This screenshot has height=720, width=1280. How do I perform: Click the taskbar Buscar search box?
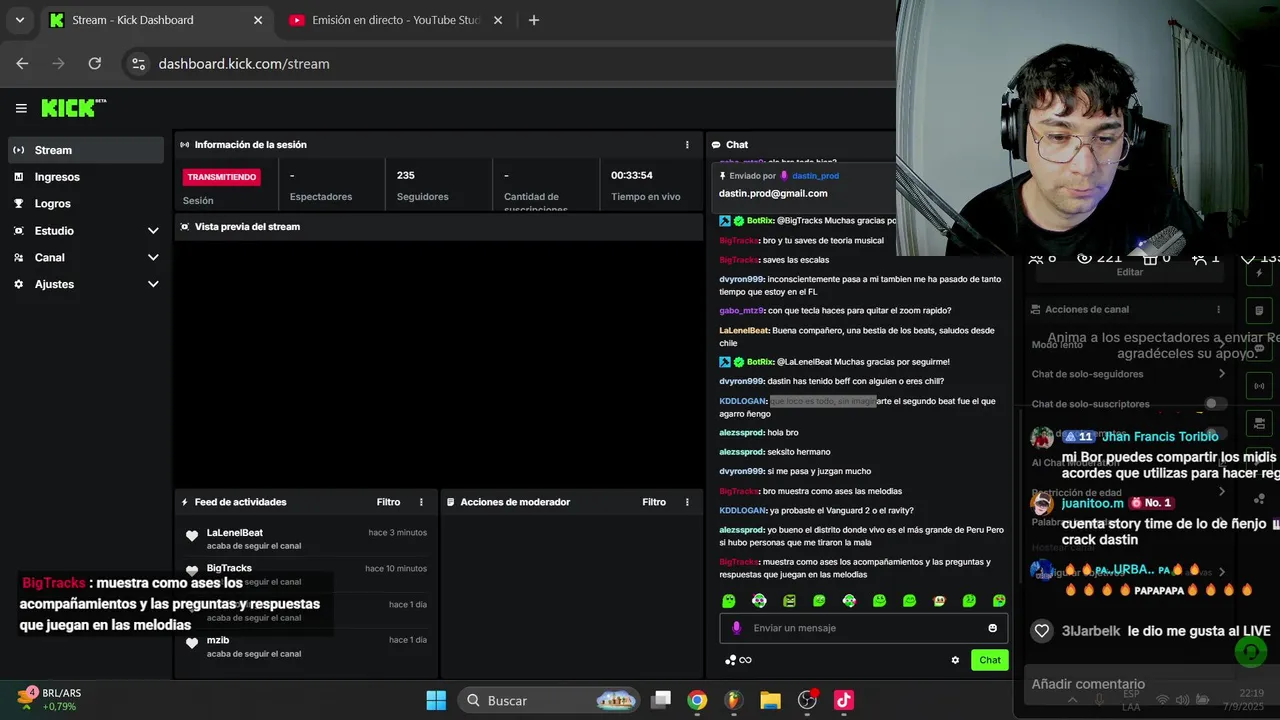(549, 700)
